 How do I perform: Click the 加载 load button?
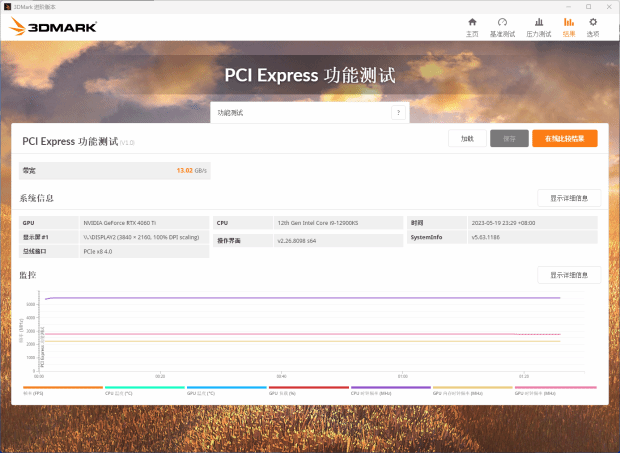[x=467, y=138]
